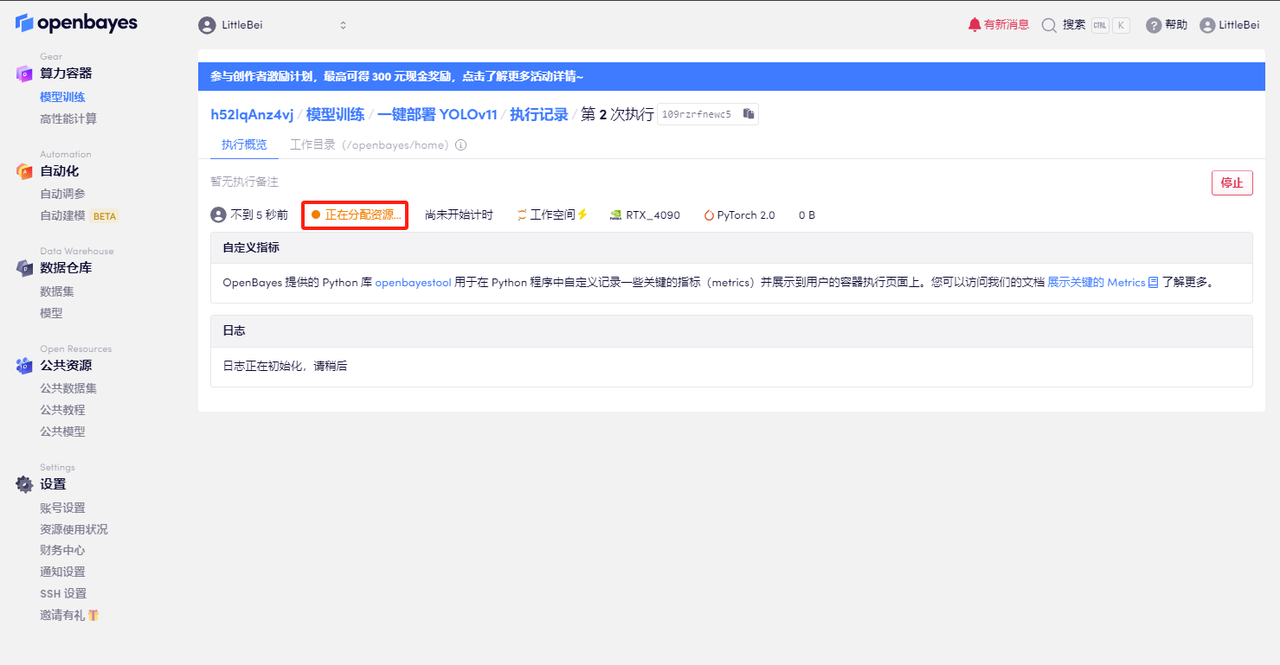The height and width of the screenshot is (665, 1280).
Task: Click the LittleBei avatar at top right
Action: pyautogui.click(x=1208, y=25)
